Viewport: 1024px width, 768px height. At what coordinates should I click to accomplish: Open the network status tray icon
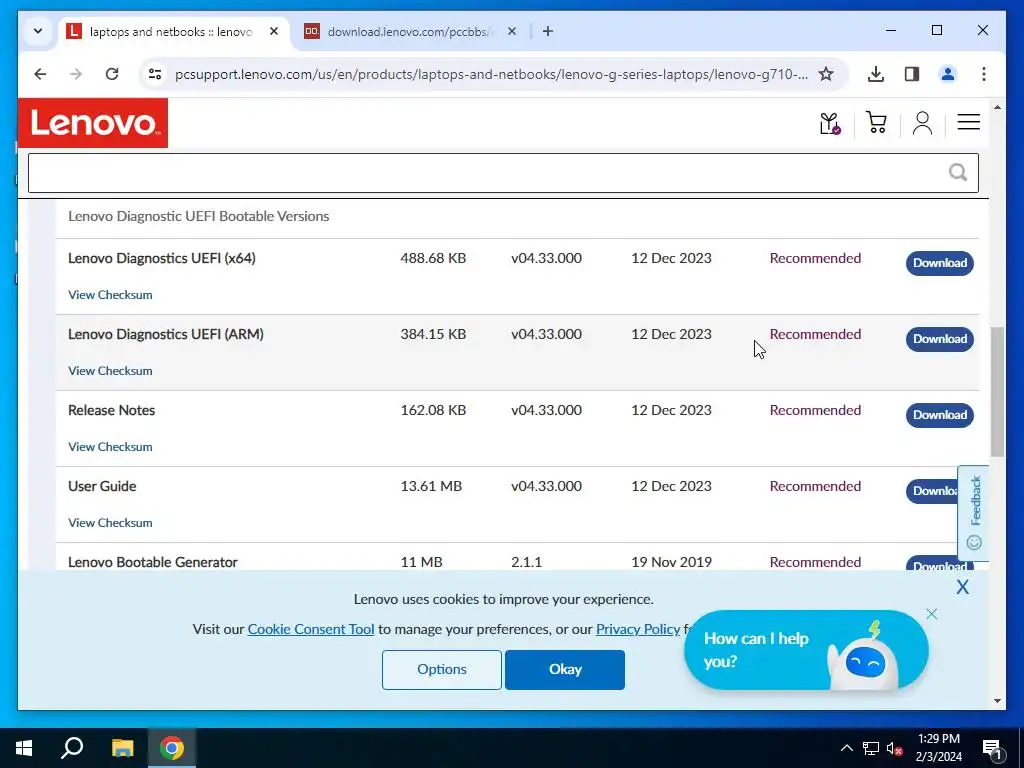tap(871, 748)
